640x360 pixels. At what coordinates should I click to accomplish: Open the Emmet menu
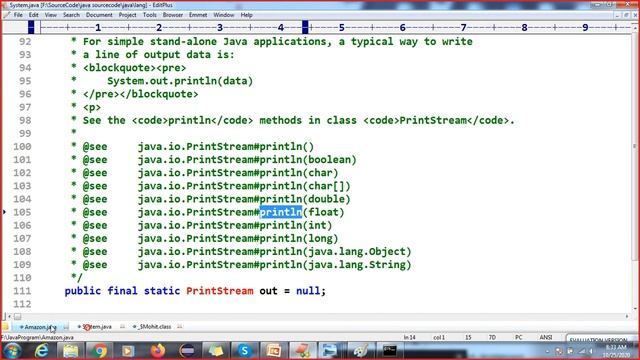[198, 15]
